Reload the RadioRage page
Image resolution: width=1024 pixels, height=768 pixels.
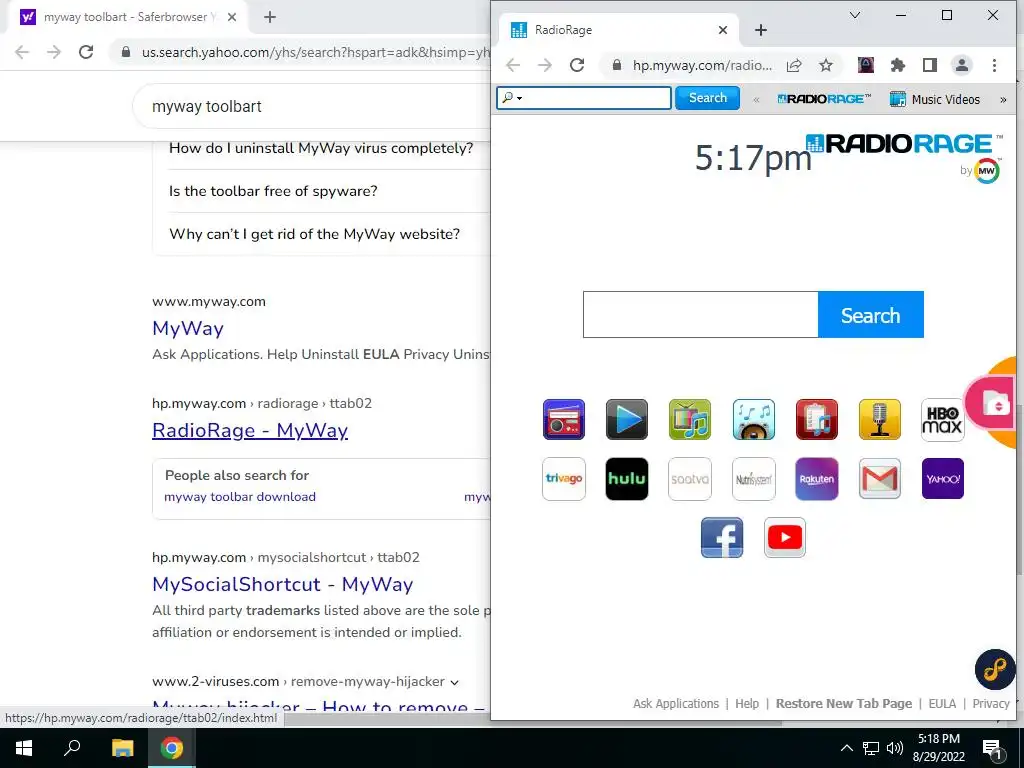[x=577, y=65]
